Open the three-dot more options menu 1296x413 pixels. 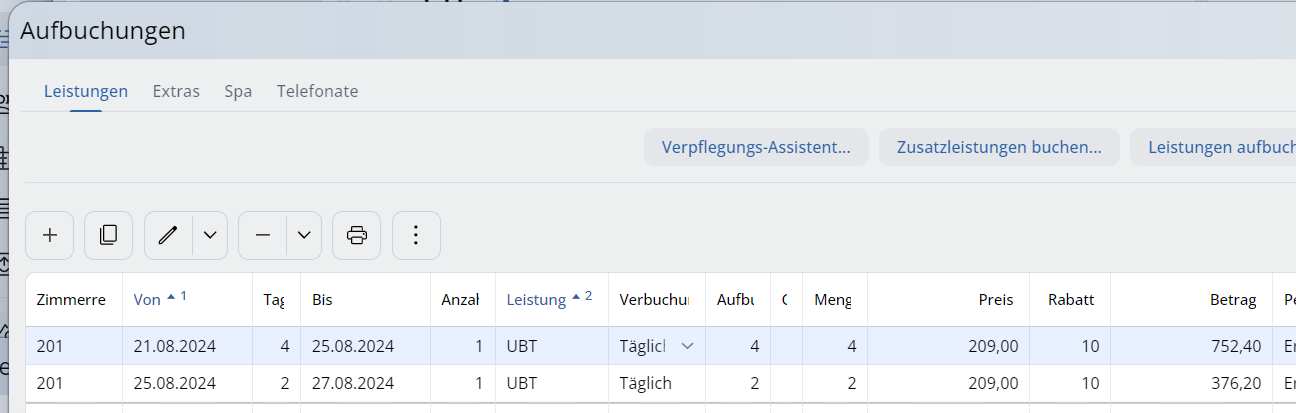[x=416, y=236]
